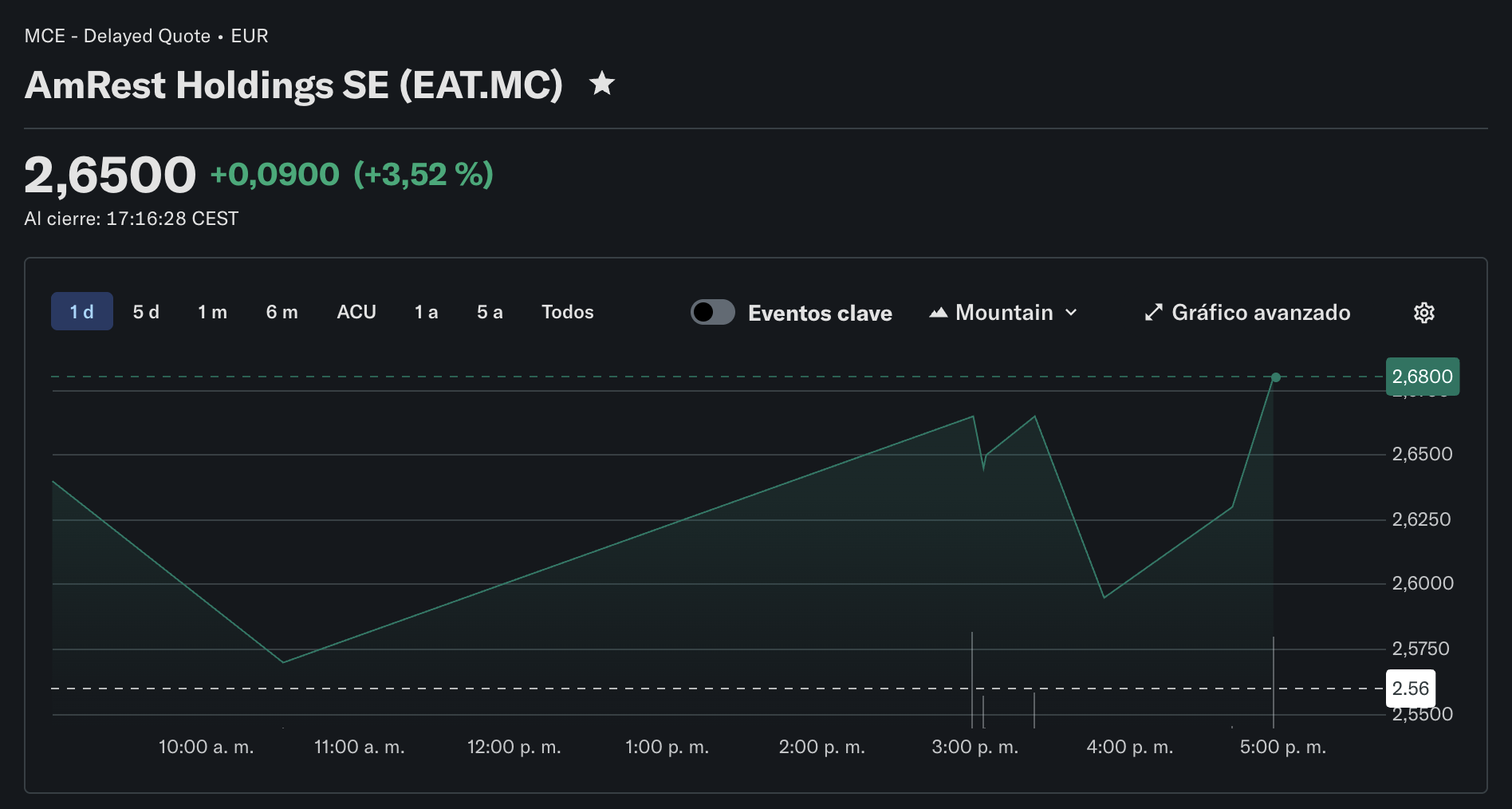Click the 3:00 p. m. axis label
The width and height of the screenshot is (1512, 809).
975,748
